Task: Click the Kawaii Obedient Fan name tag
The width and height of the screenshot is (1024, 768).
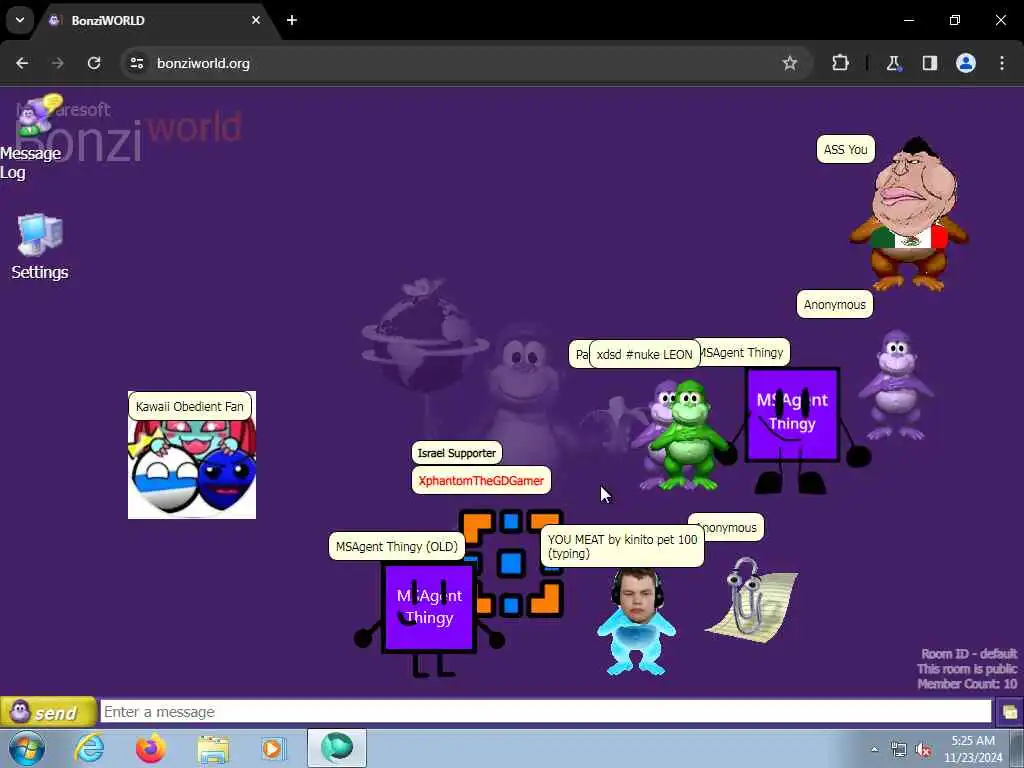Action: (189, 406)
